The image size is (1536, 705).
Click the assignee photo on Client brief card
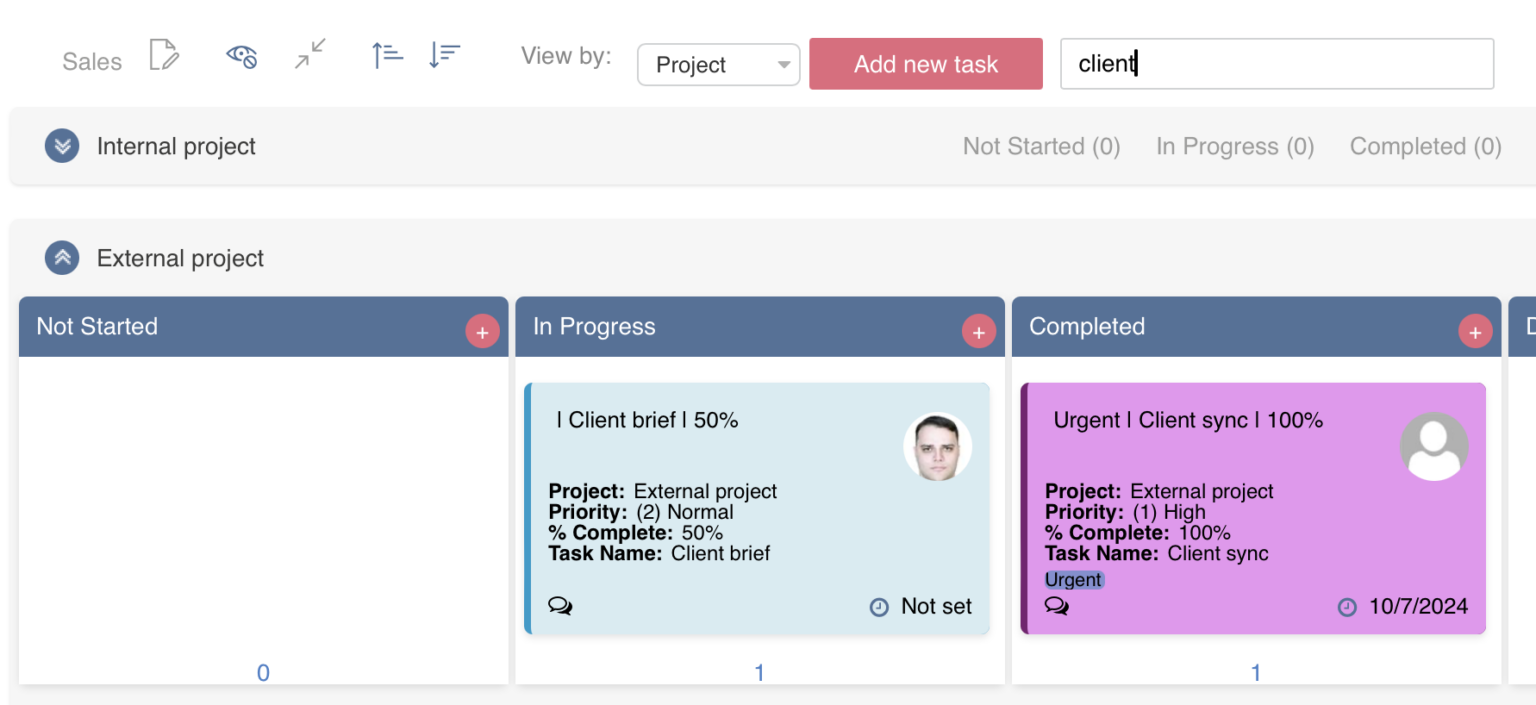(937, 447)
